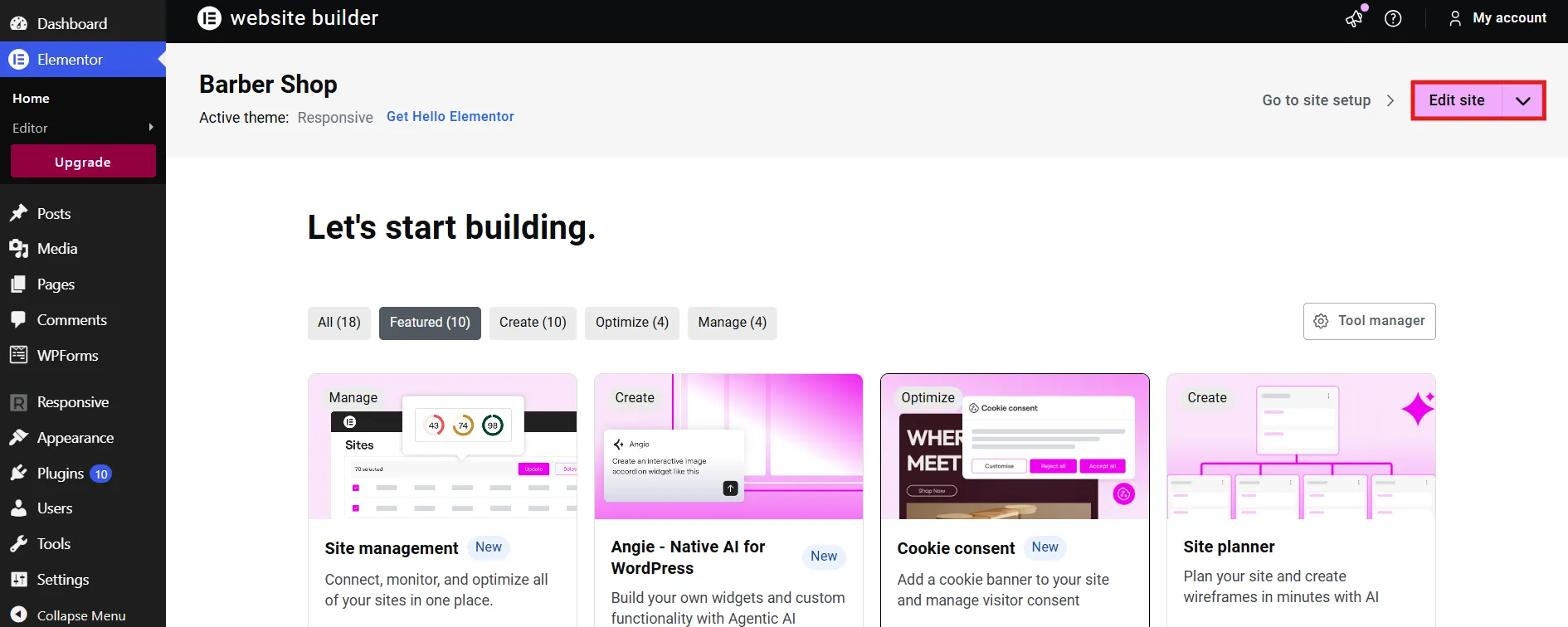Click the Responsive theme icon

(18, 402)
